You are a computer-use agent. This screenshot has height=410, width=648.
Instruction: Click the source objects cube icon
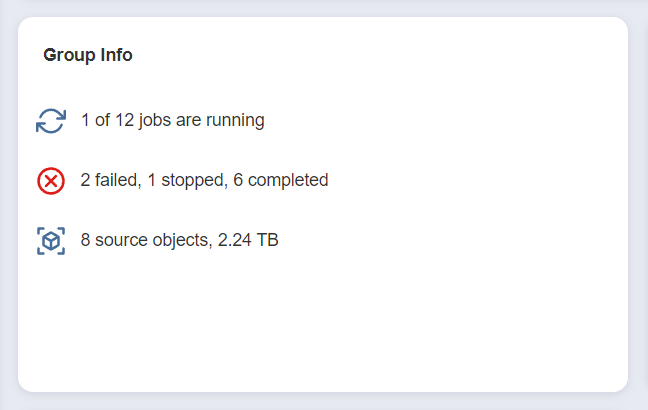51,241
